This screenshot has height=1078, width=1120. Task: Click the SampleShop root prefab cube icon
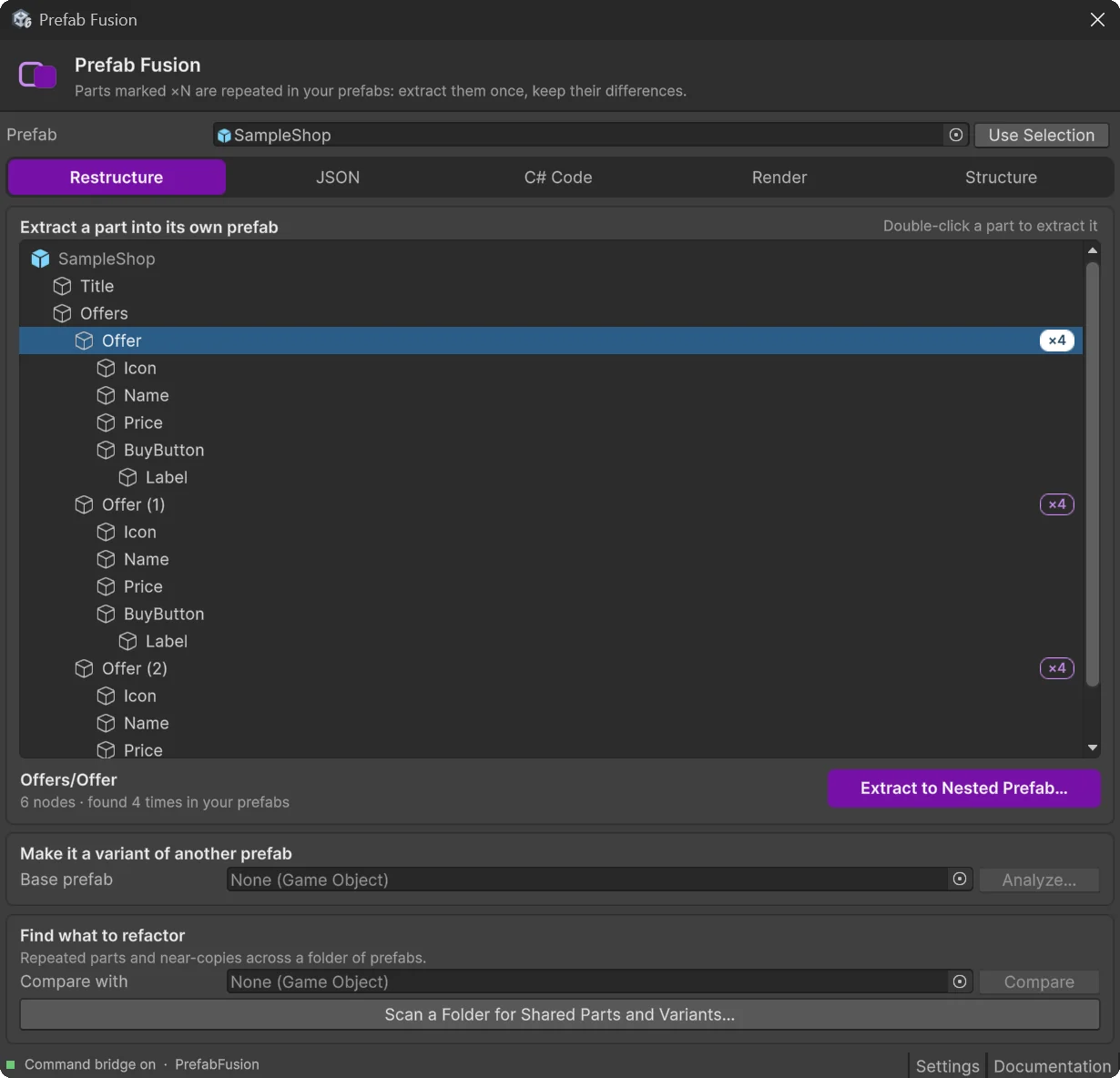point(40,259)
